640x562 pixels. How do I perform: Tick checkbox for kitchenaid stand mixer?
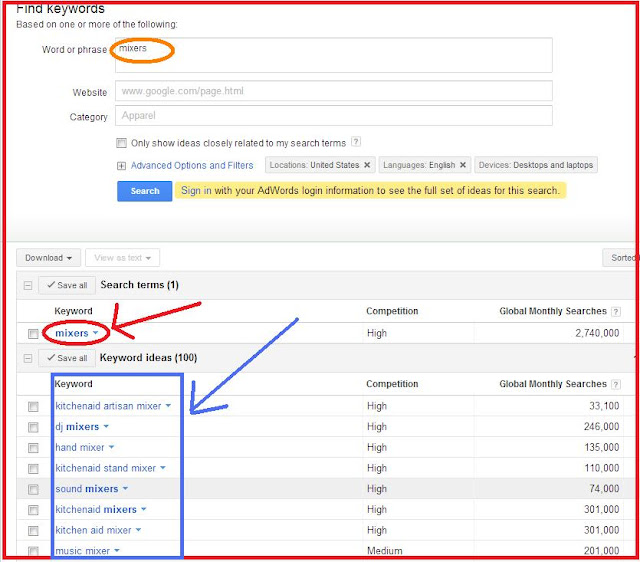33,469
